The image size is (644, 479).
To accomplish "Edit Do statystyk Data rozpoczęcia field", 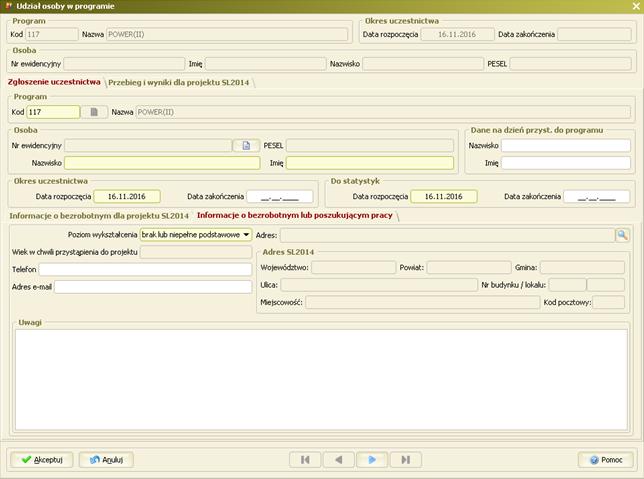I will point(444,196).
